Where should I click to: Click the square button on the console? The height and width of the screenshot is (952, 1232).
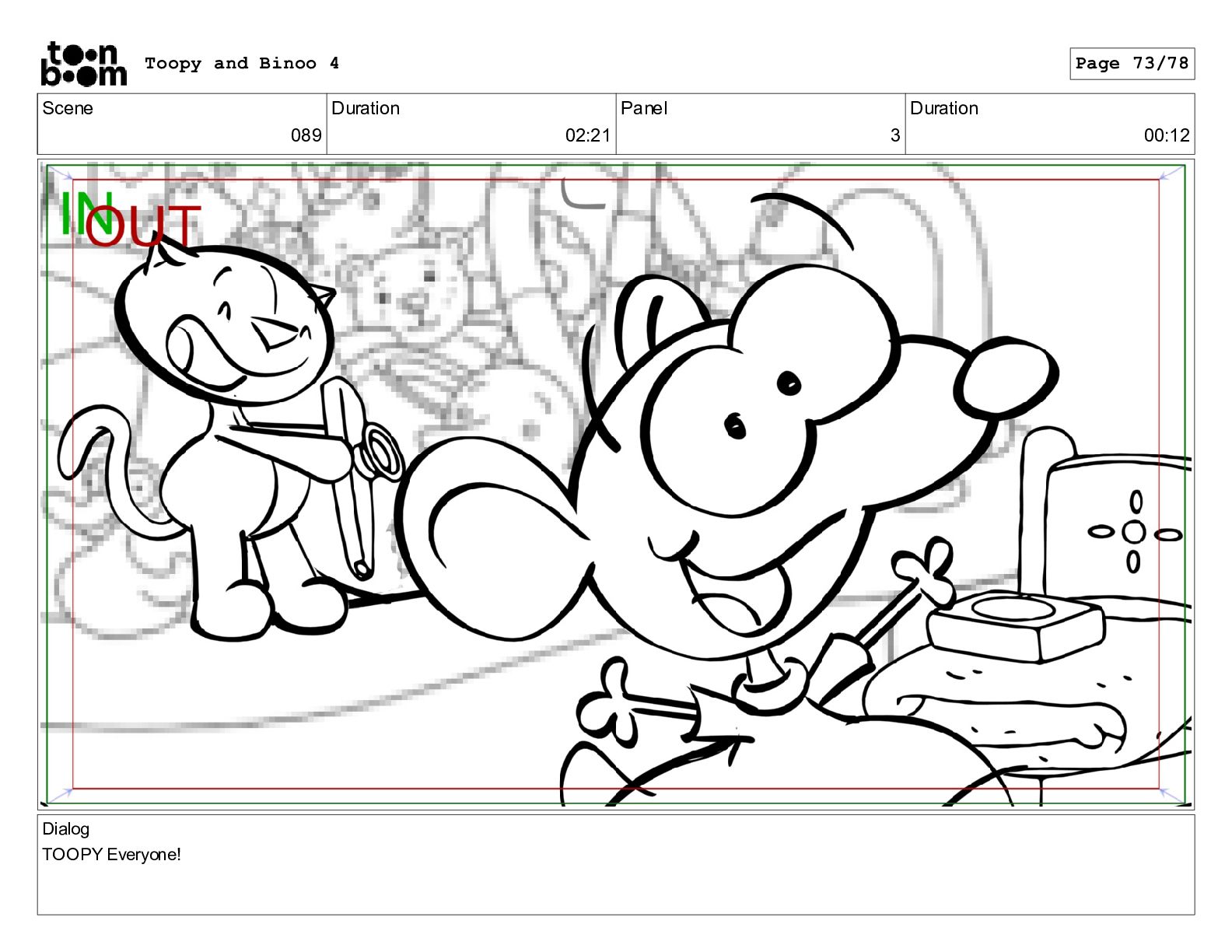[1015, 623]
